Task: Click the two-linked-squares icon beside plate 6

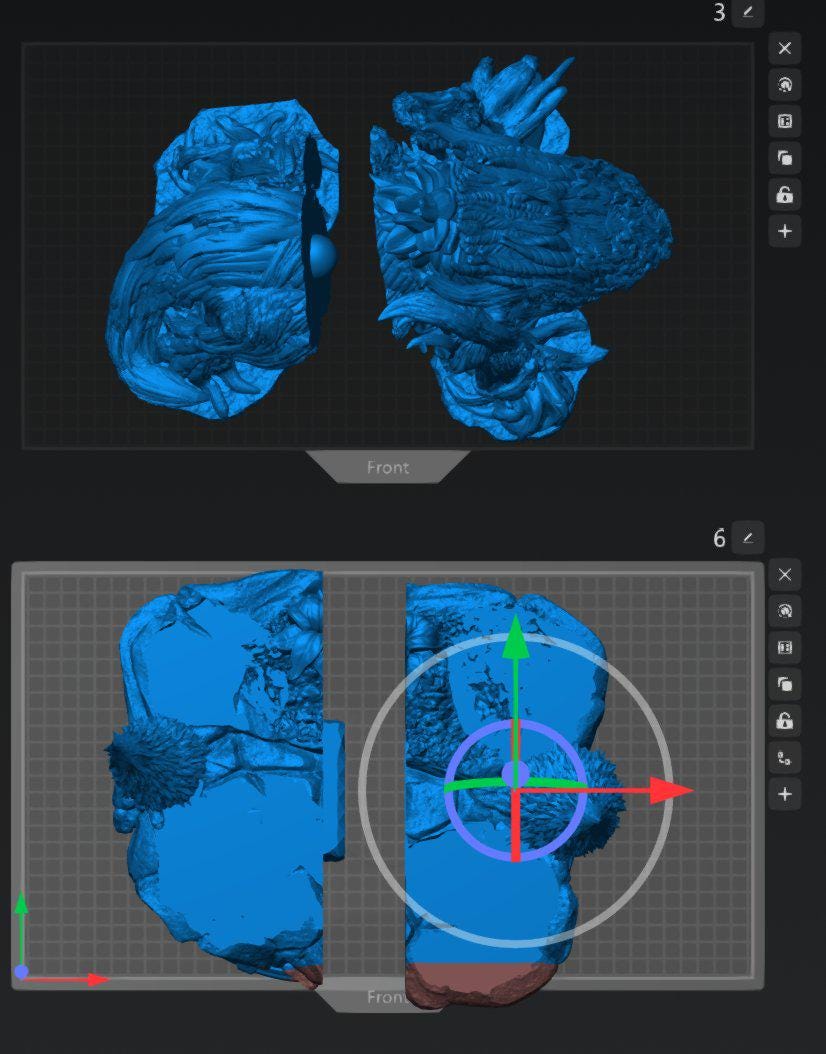Action: (784, 758)
